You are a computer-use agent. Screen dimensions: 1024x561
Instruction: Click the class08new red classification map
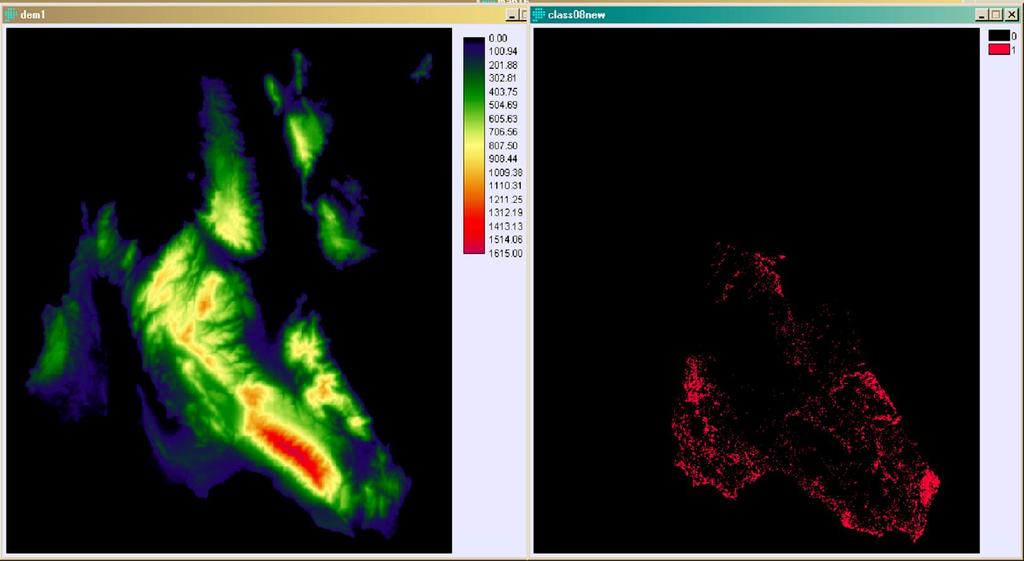coord(756,291)
